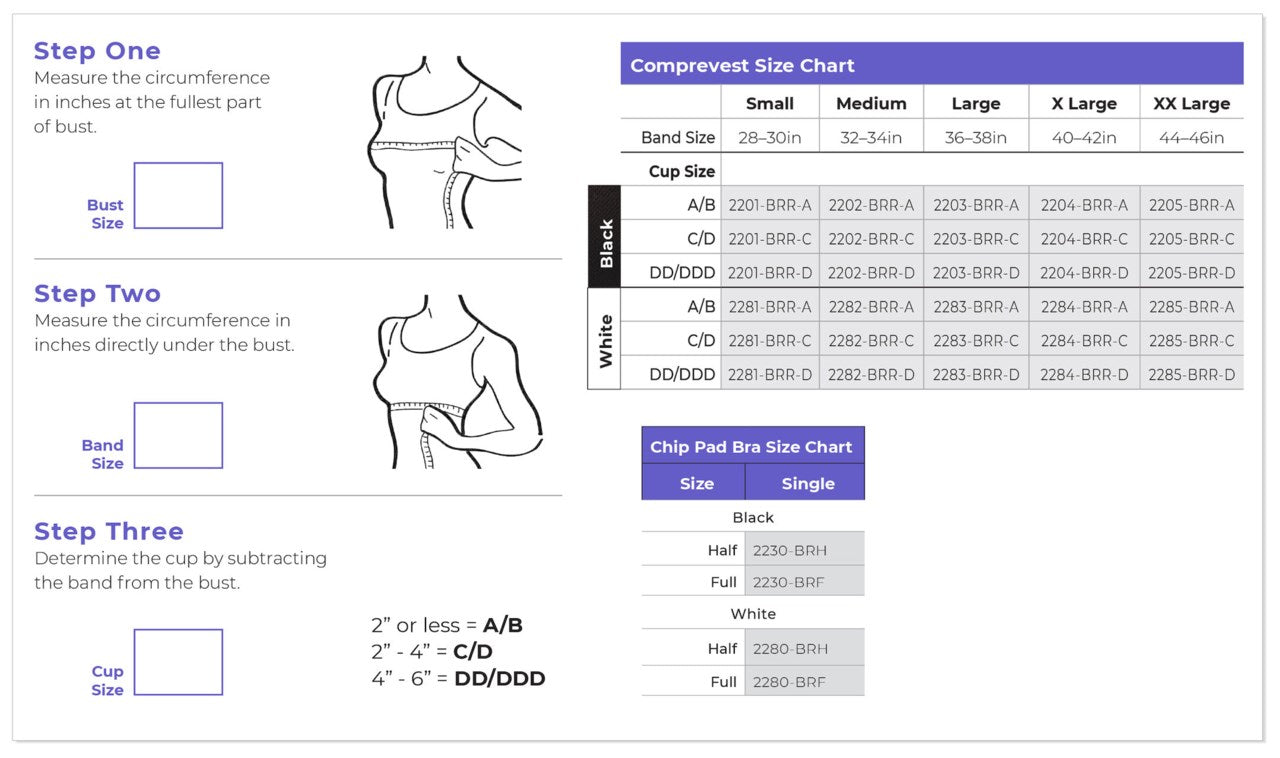Image resolution: width=1280 pixels, height=758 pixels.
Task: Choose the Medium column header
Action: (x=871, y=104)
